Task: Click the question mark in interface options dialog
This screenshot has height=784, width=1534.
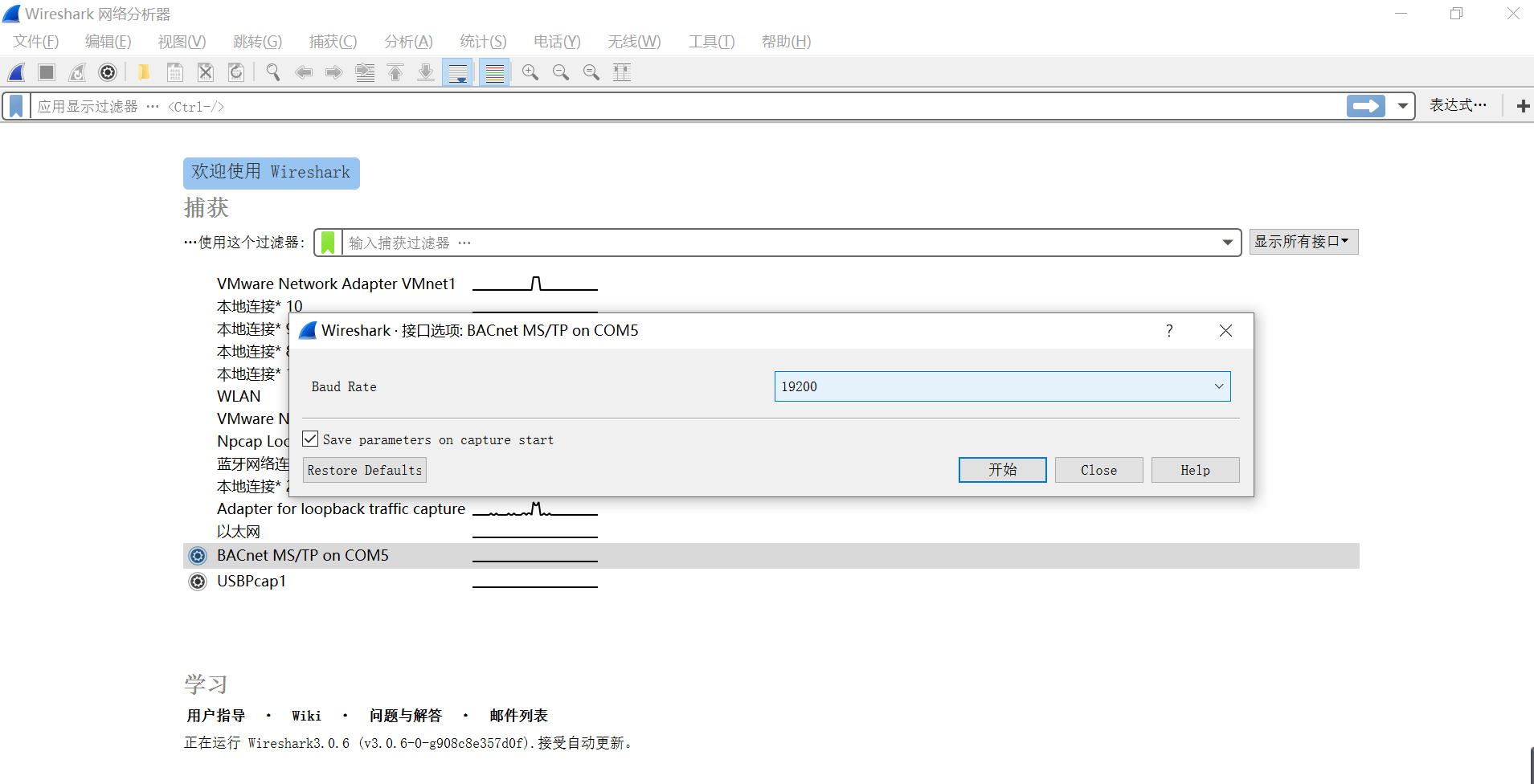Action: tap(1169, 330)
